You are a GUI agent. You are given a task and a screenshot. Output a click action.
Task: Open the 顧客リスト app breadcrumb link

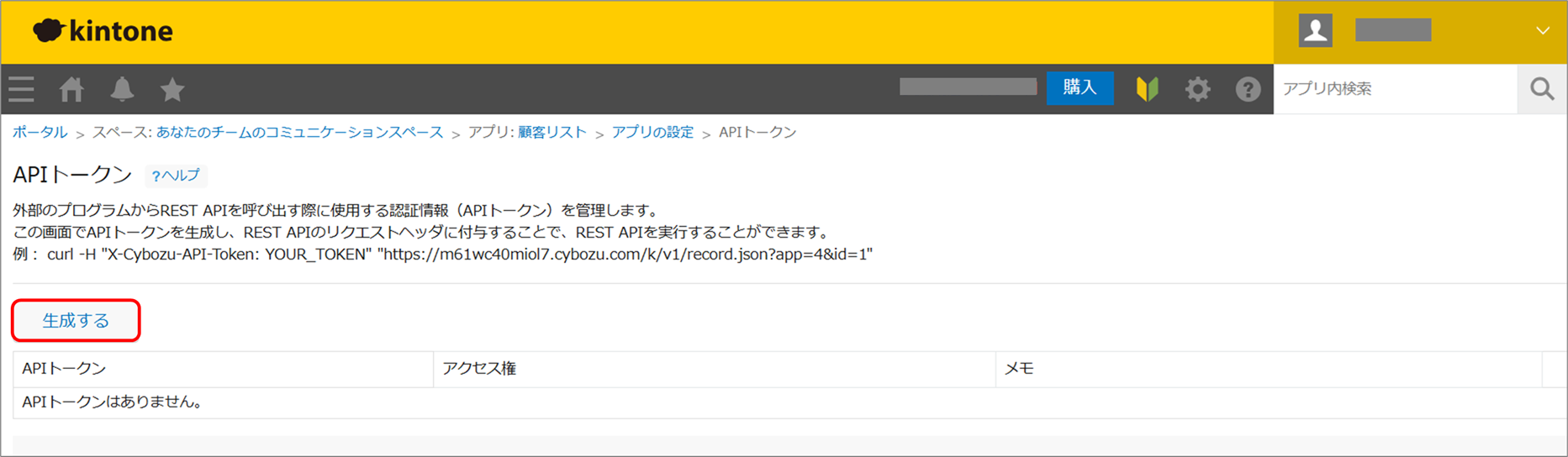coord(552,133)
